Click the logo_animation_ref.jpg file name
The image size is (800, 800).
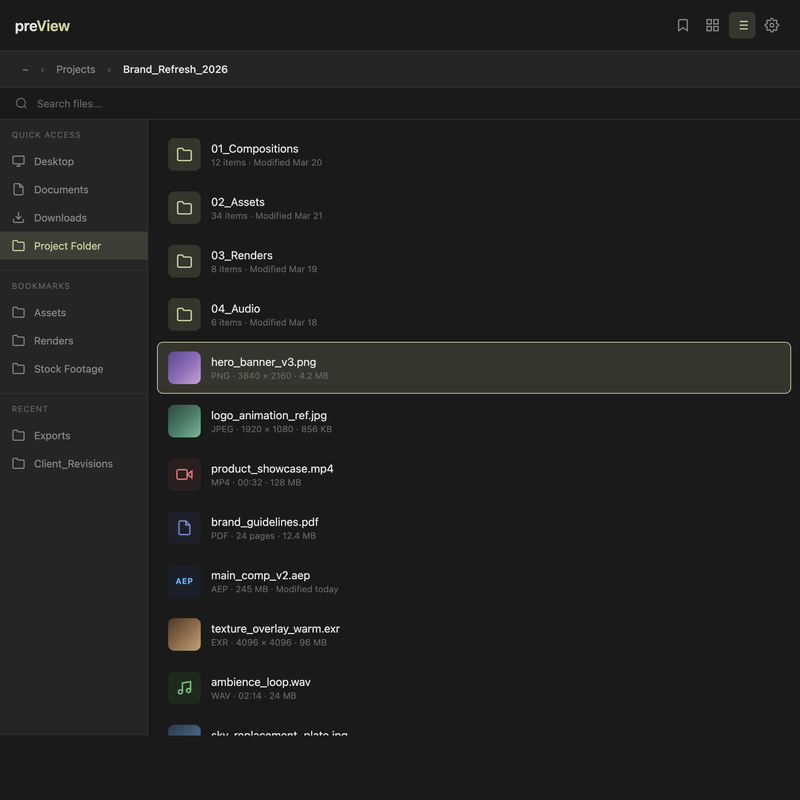pos(269,415)
